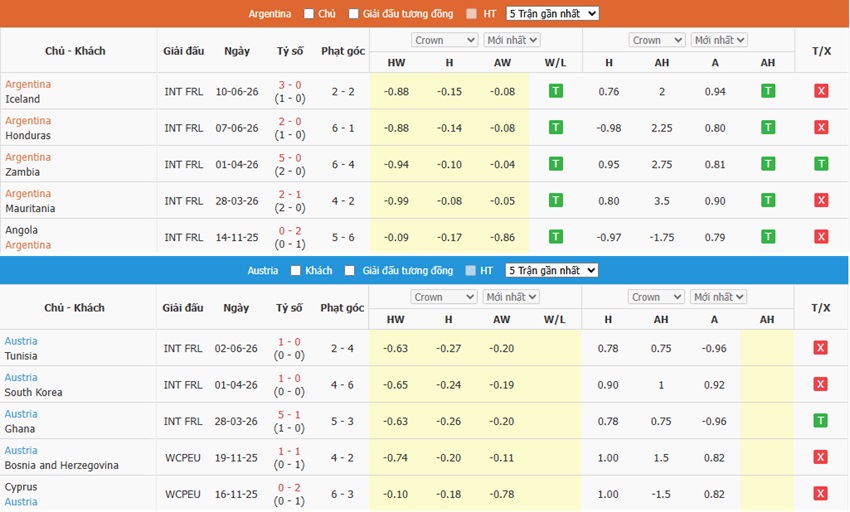This screenshot has width=850, height=512.
Task: Open first Crown dropdown in Argentina table
Action: (445, 40)
